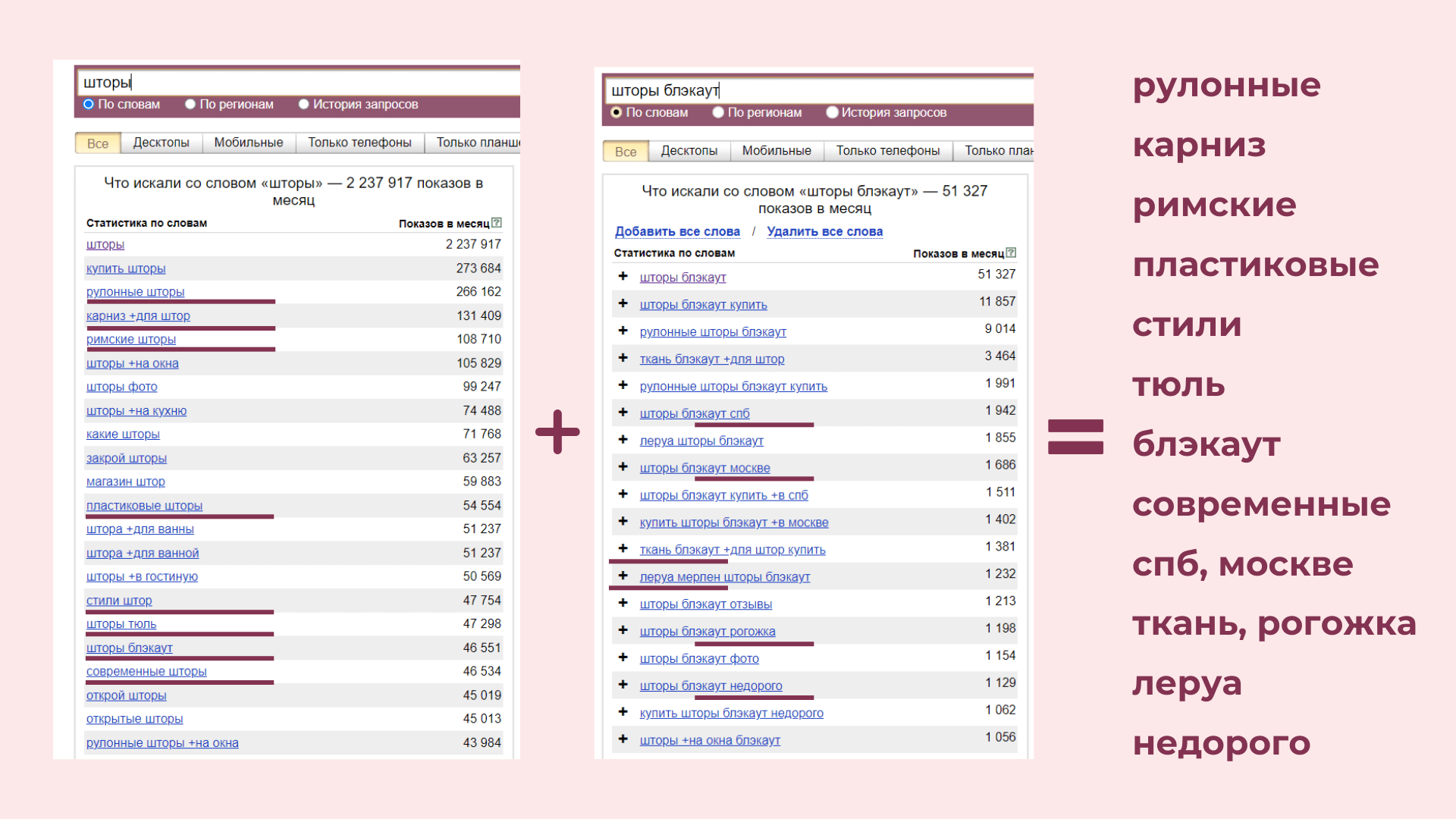The width and height of the screenshot is (1456, 819).
Task: Click plus next to «рулонные шторы блэкаут»
Action: (623, 331)
